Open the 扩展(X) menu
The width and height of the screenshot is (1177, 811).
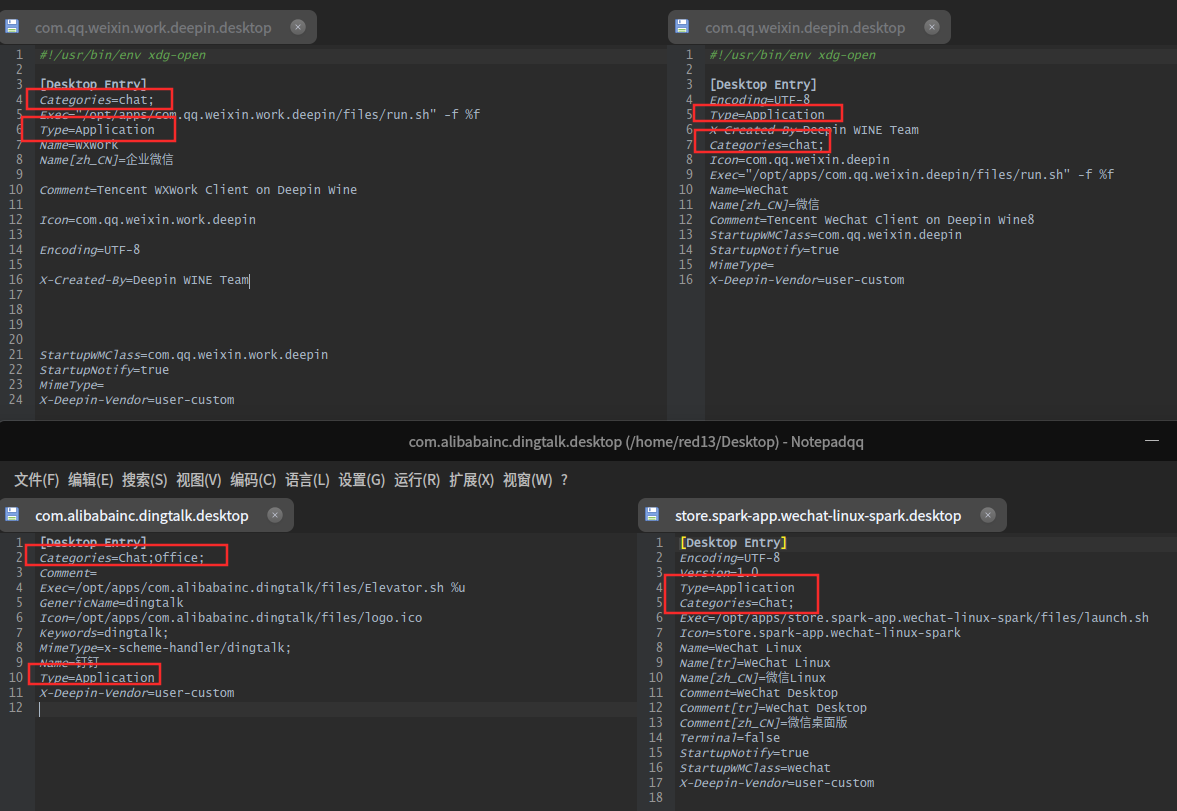point(471,480)
